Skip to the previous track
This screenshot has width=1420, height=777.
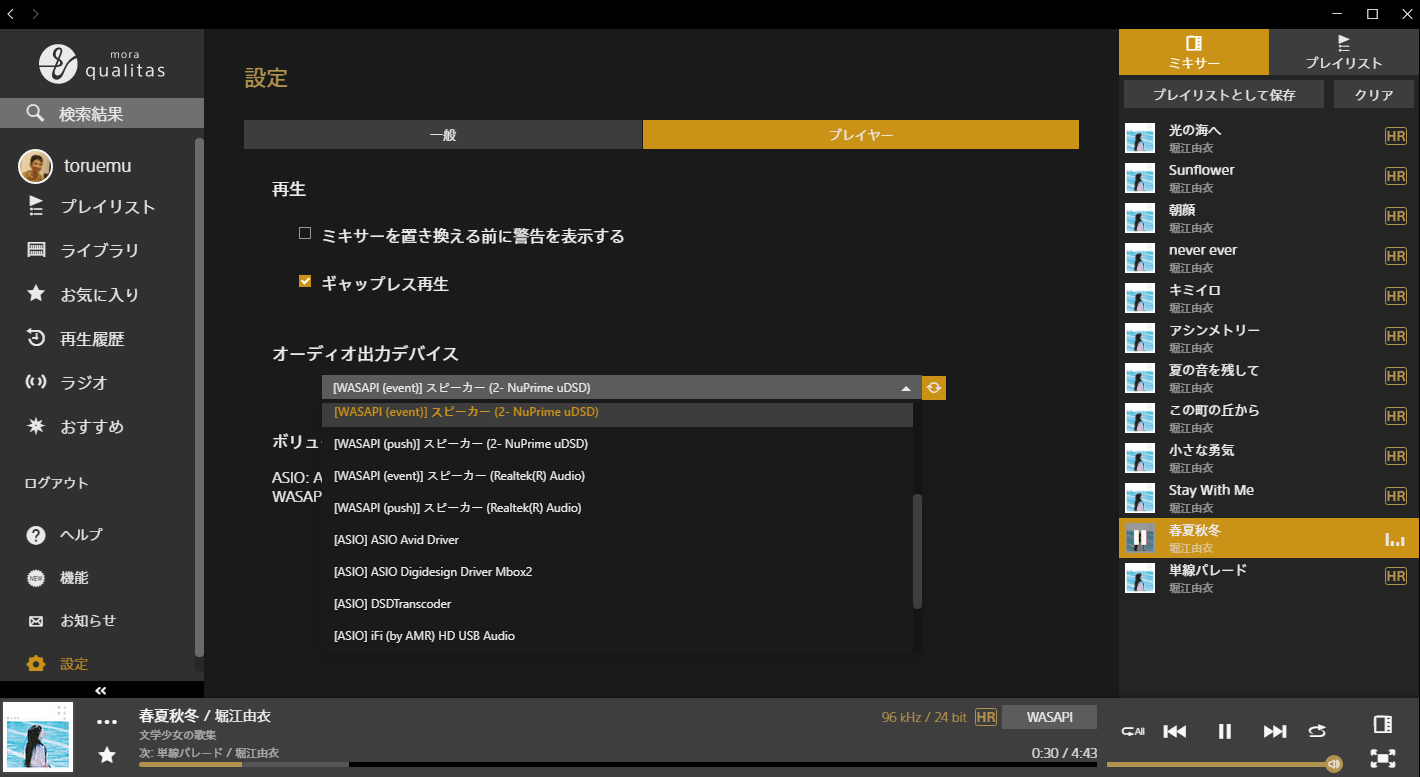tap(1175, 731)
